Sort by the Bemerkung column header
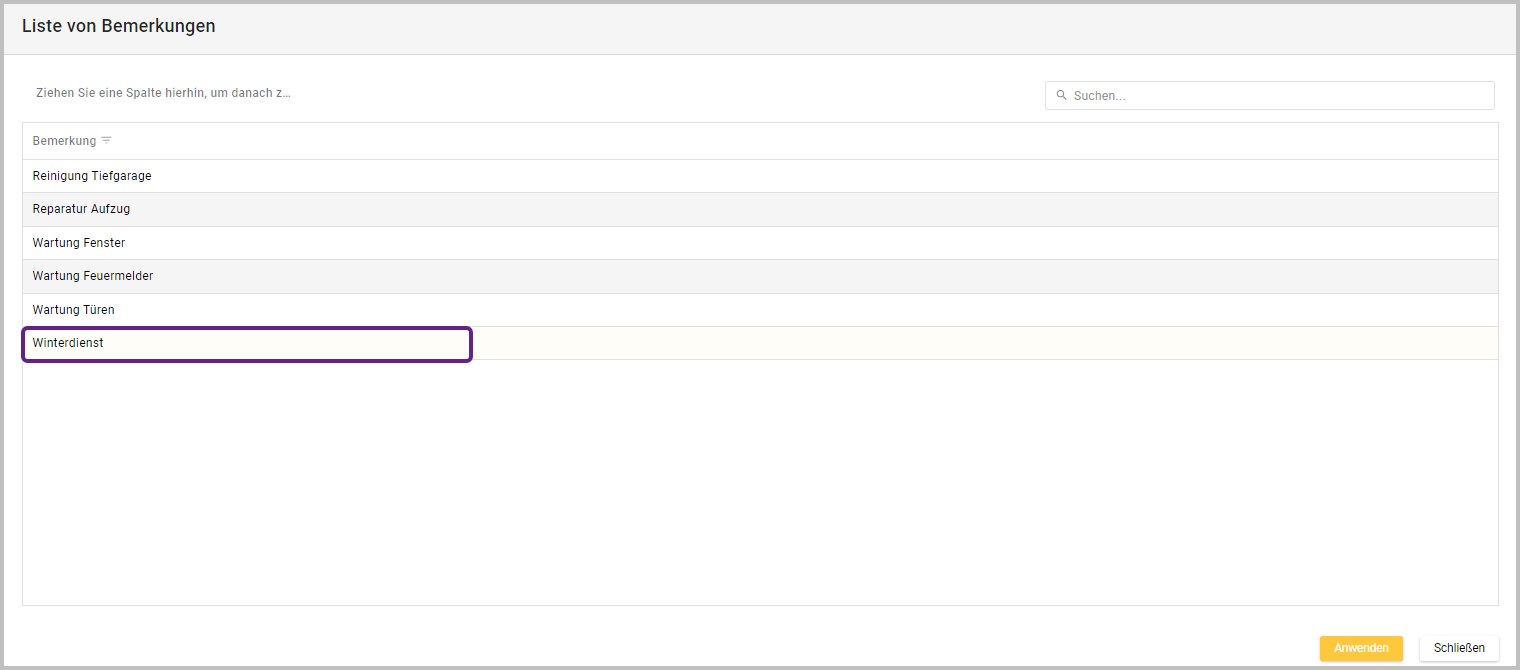This screenshot has width=1520, height=670. [x=64, y=141]
